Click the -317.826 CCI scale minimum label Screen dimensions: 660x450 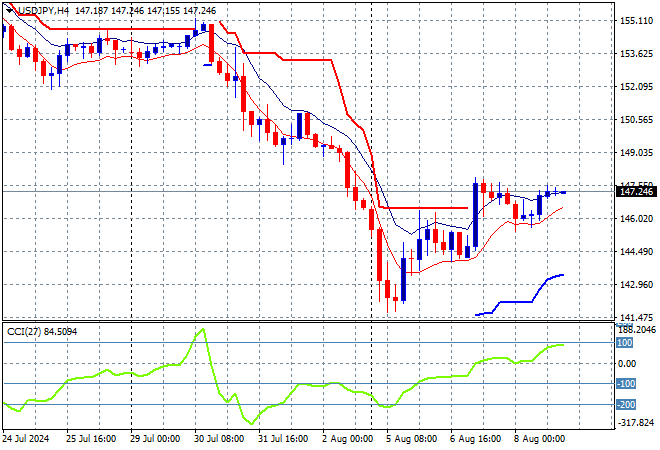pyautogui.click(x=637, y=422)
